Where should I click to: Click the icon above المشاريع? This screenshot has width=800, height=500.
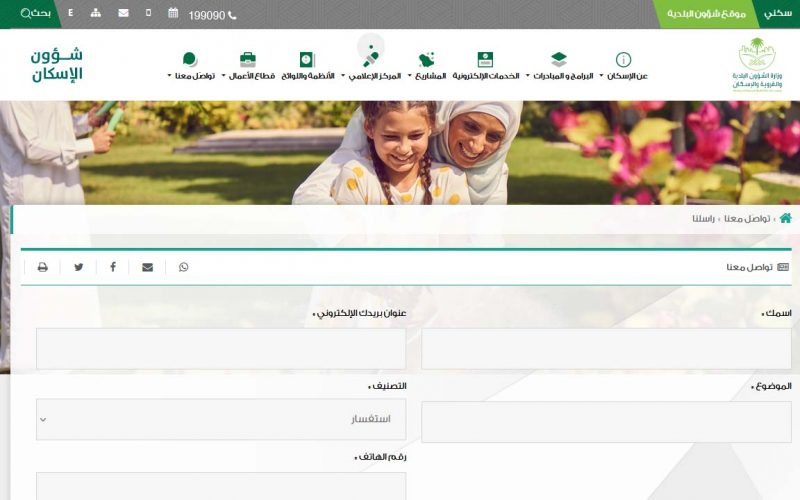(x=427, y=59)
